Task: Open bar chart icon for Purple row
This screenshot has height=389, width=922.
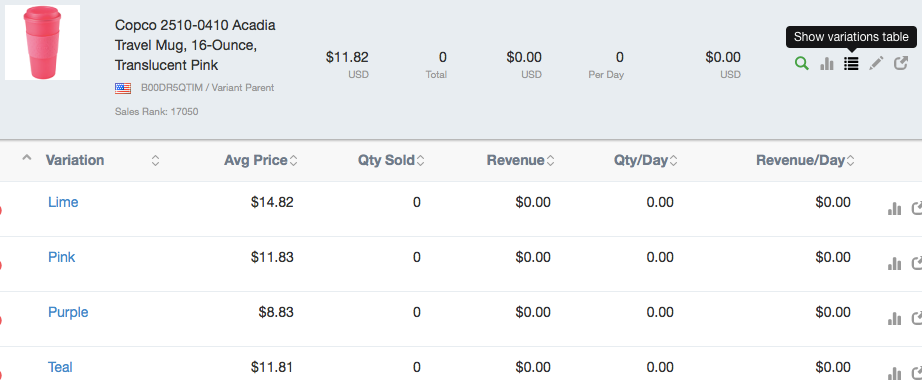Action: (894, 318)
